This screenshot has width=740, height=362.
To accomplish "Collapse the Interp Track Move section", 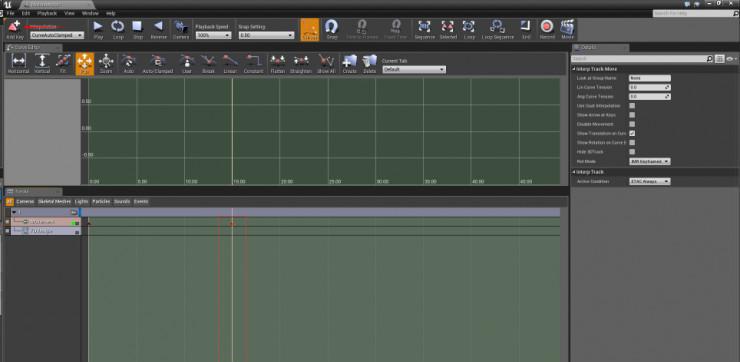I will pyautogui.click(x=574, y=69).
